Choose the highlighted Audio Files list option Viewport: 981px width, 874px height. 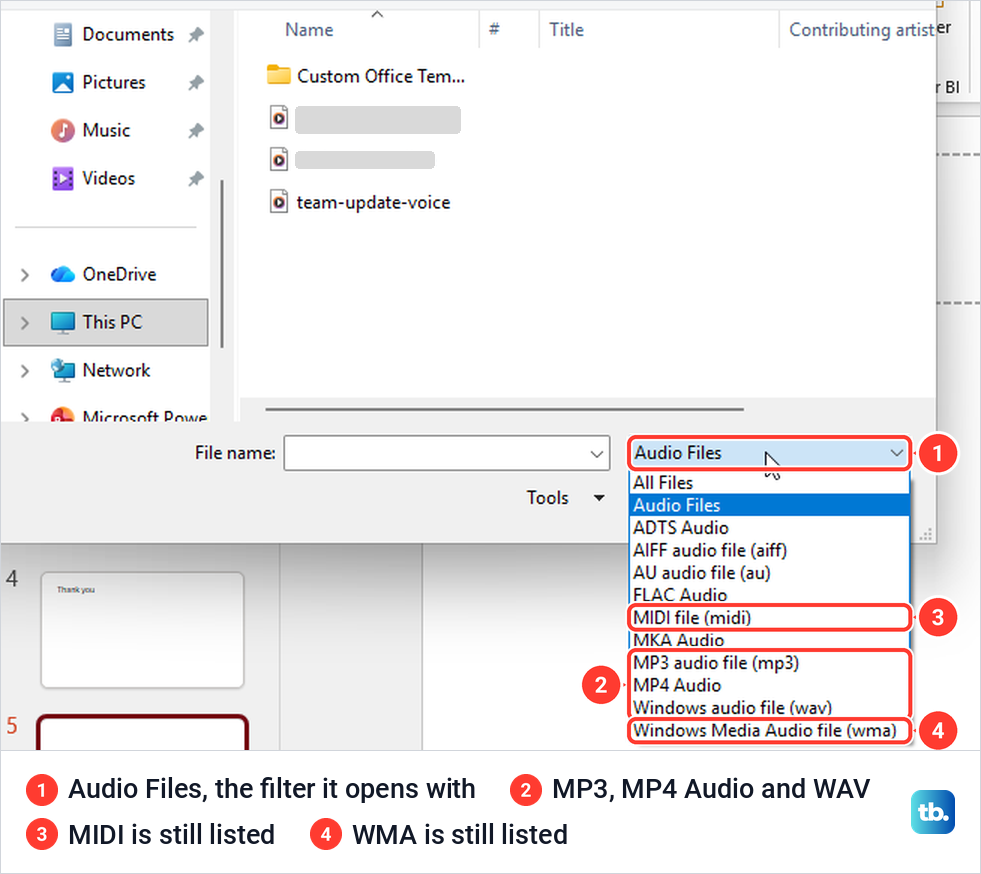click(x=769, y=506)
